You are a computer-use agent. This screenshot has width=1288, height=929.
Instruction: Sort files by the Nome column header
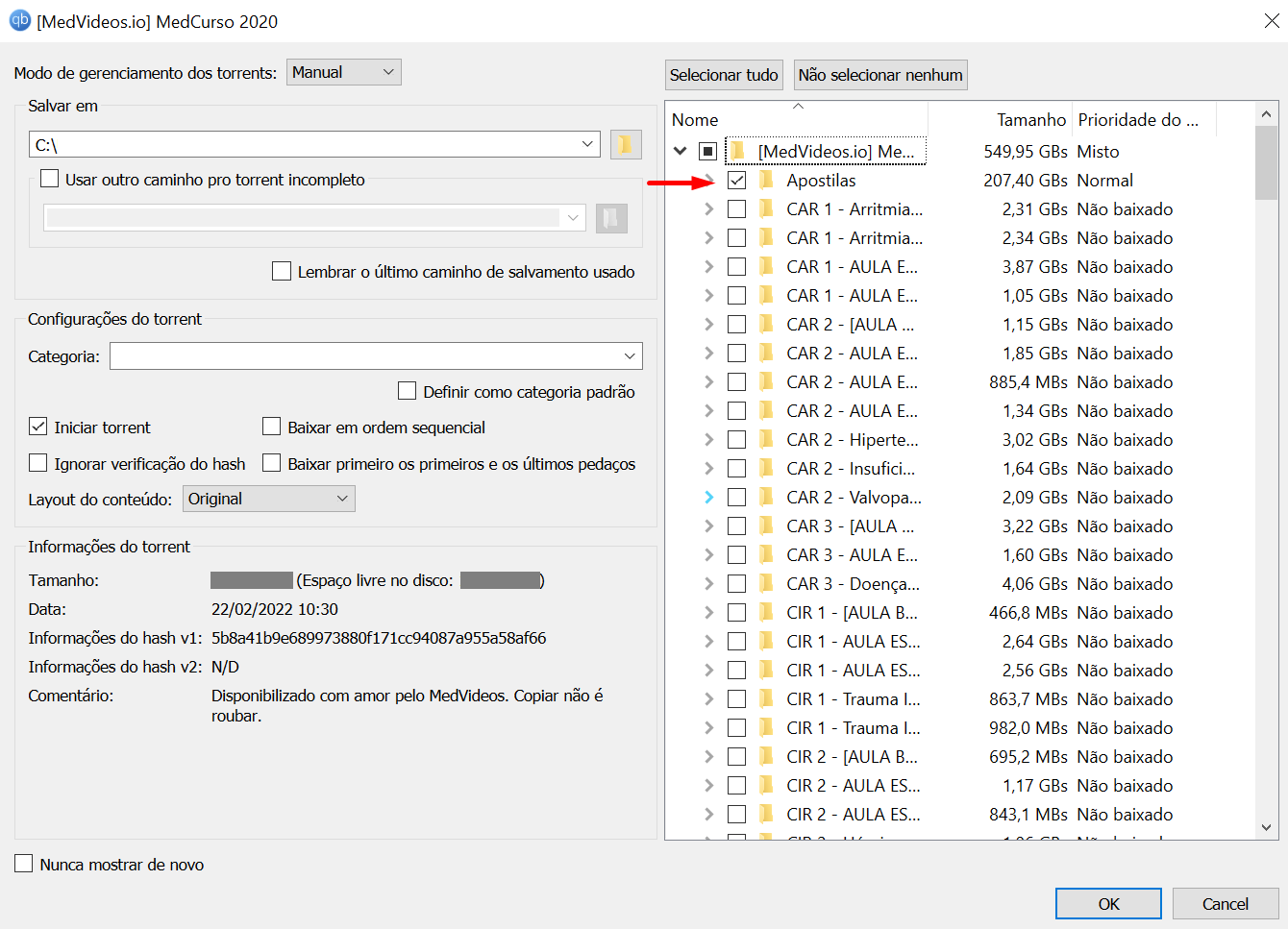click(x=695, y=120)
